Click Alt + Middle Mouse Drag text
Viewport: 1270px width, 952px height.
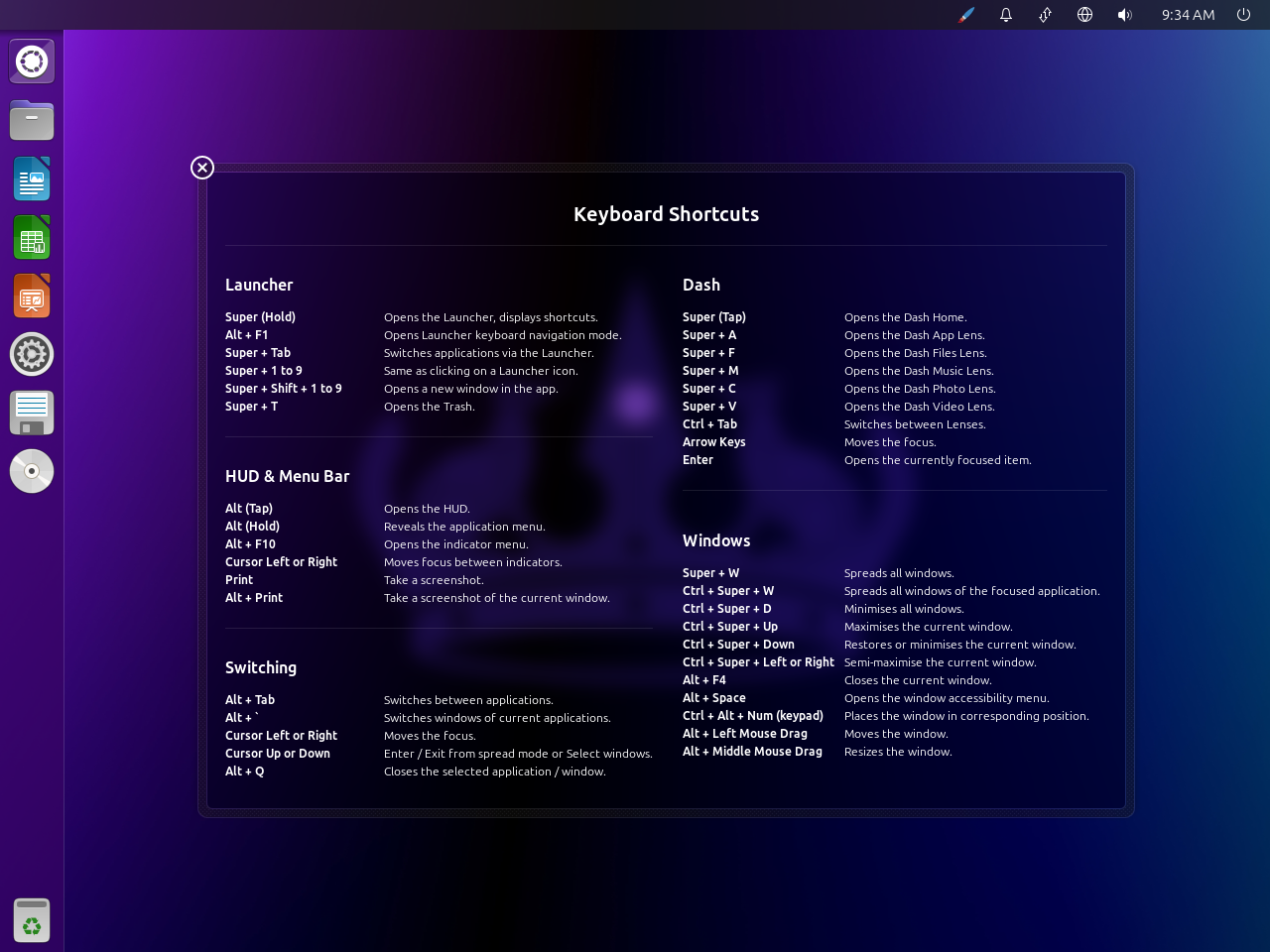point(752,752)
